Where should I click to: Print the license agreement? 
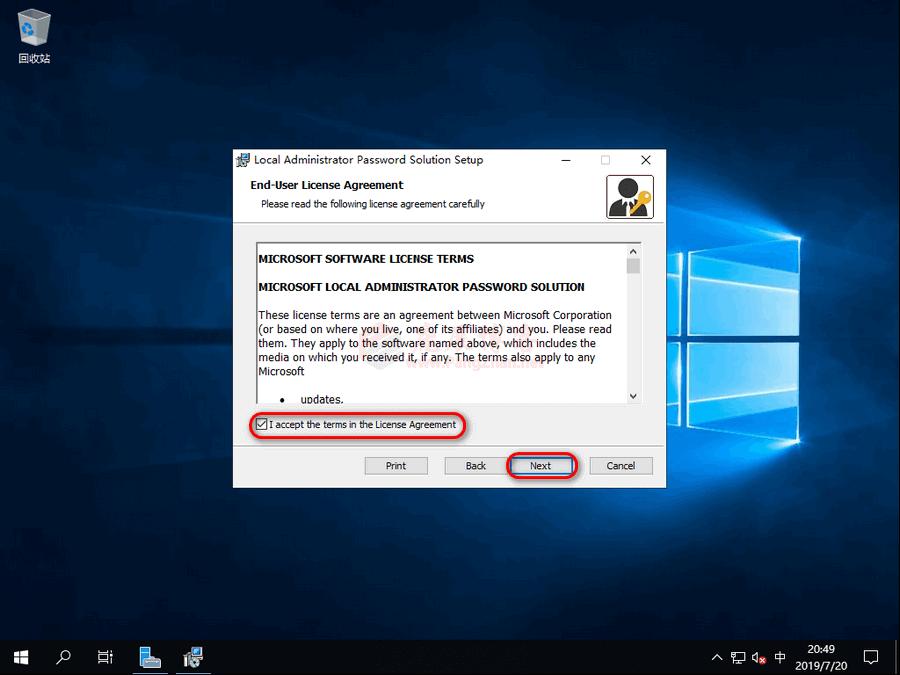[x=396, y=465]
